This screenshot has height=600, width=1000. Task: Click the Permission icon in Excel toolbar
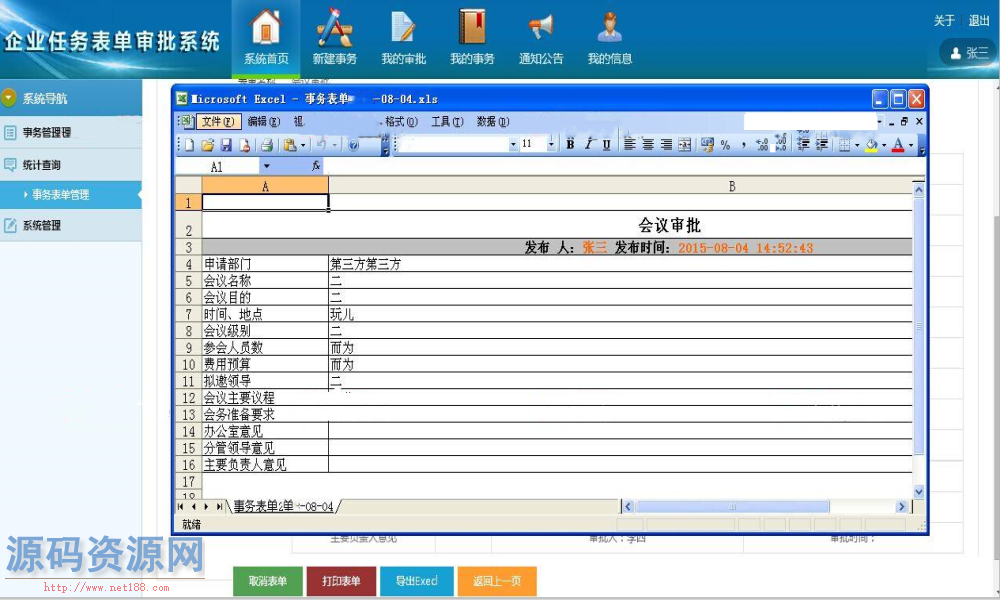245,145
